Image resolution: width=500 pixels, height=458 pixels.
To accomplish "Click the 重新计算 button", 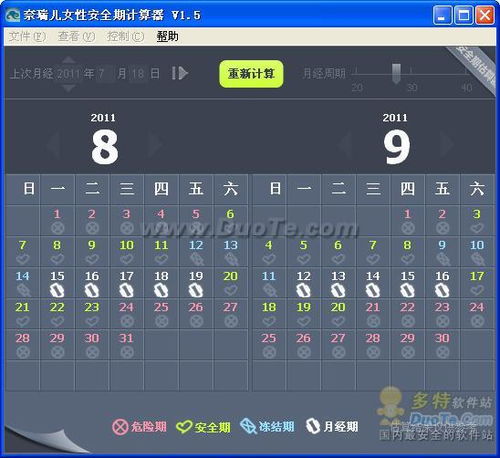I will pyautogui.click(x=251, y=74).
